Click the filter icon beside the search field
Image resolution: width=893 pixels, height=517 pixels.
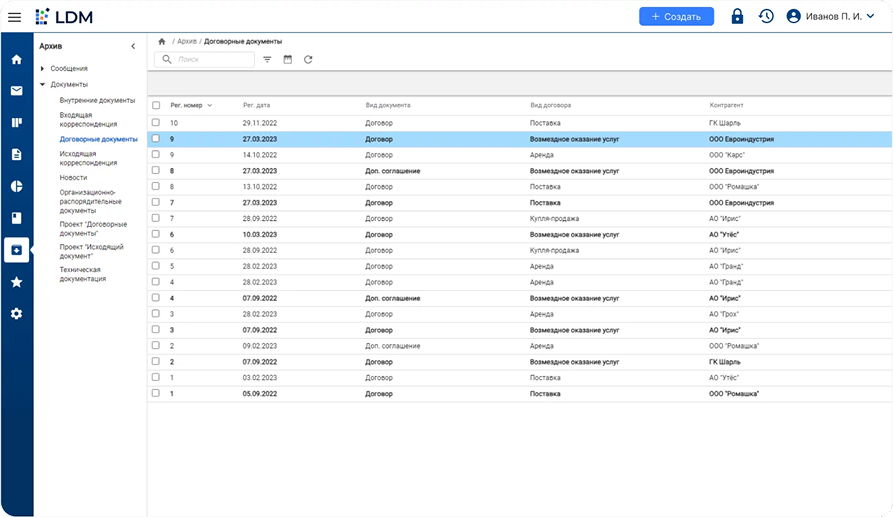click(x=267, y=60)
